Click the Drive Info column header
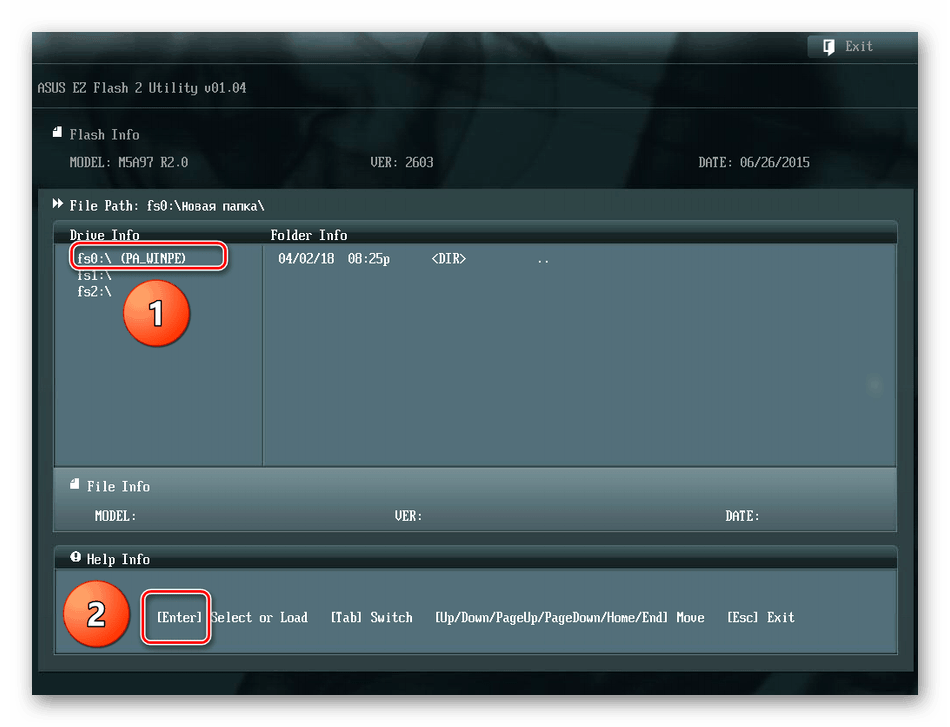Image resolution: width=950 pixels, height=727 pixels. (104, 235)
